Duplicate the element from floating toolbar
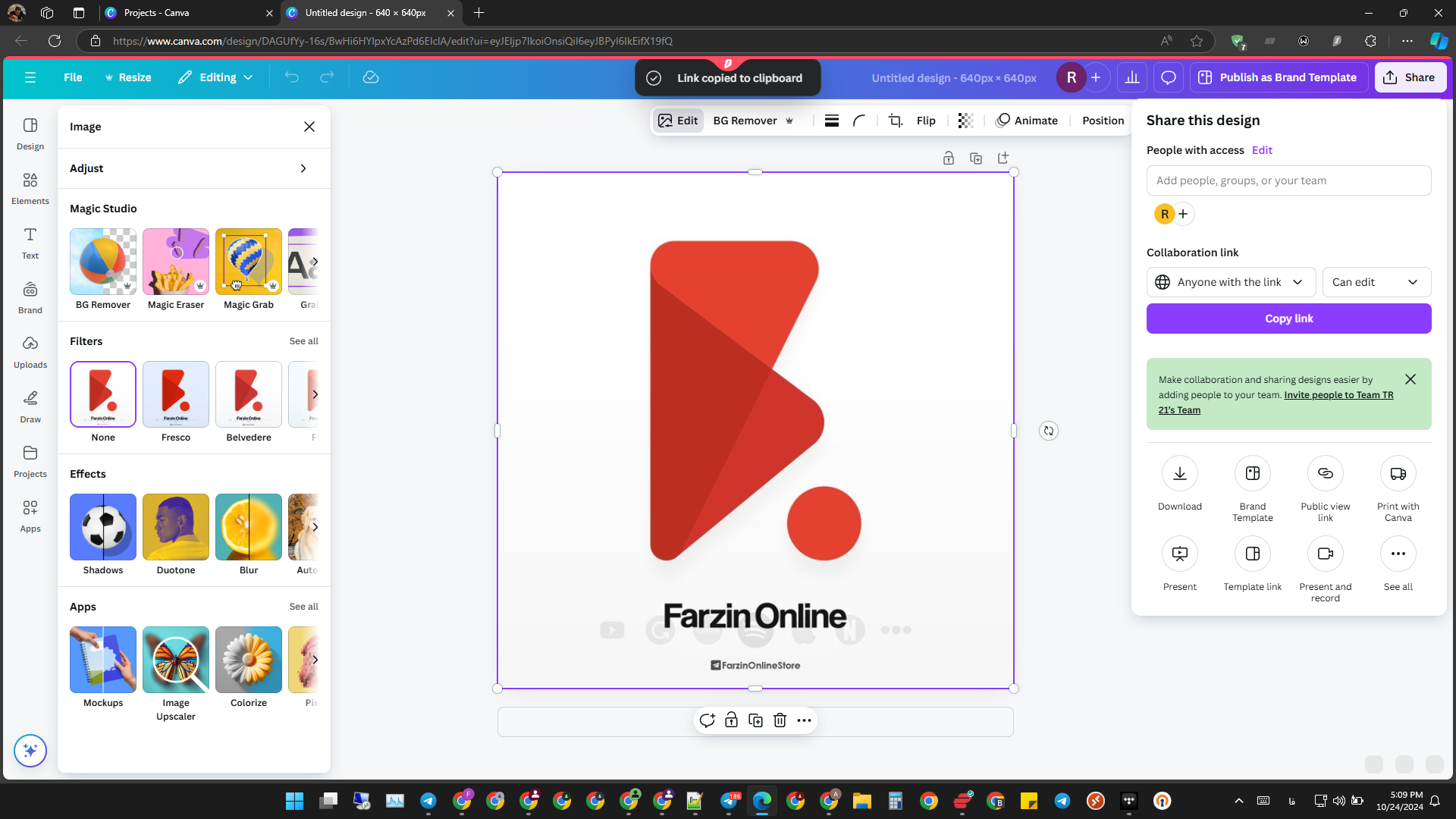1456x819 pixels. click(755, 720)
